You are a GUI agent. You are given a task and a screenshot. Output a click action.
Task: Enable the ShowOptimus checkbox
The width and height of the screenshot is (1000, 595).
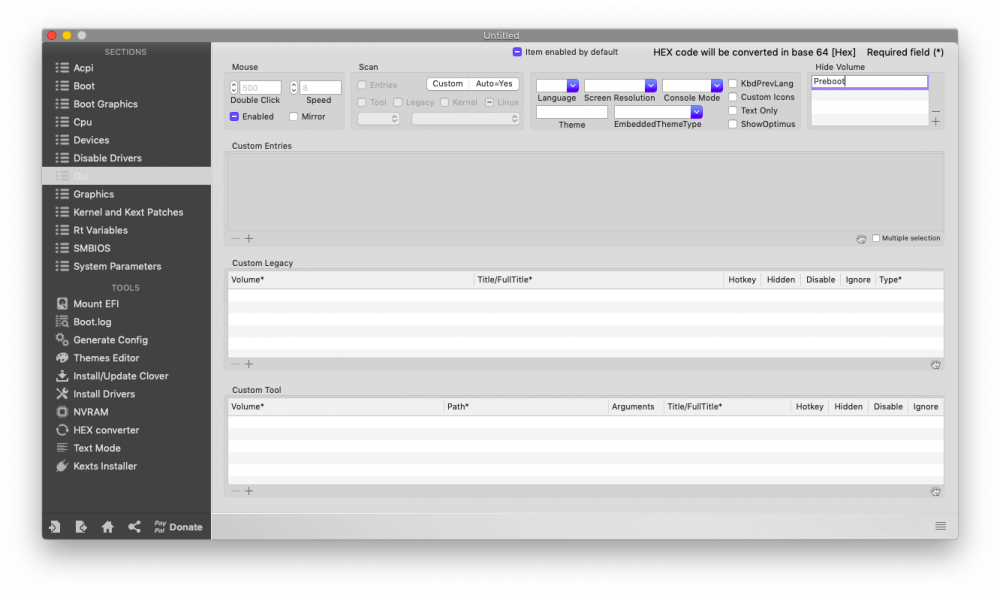pos(733,124)
